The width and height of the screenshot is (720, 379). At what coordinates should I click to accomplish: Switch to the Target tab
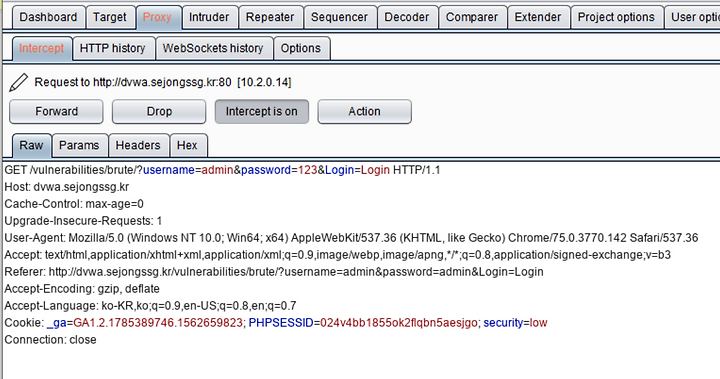110,17
